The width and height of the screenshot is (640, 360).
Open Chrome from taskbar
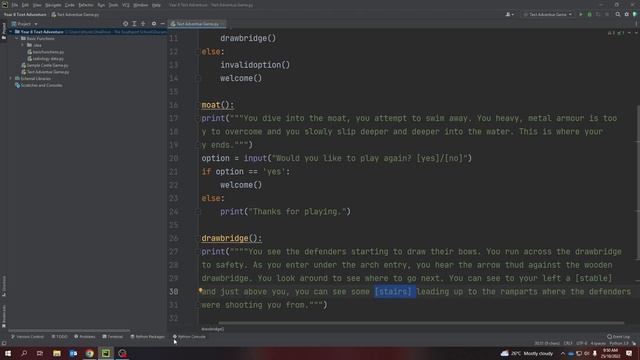(89, 353)
